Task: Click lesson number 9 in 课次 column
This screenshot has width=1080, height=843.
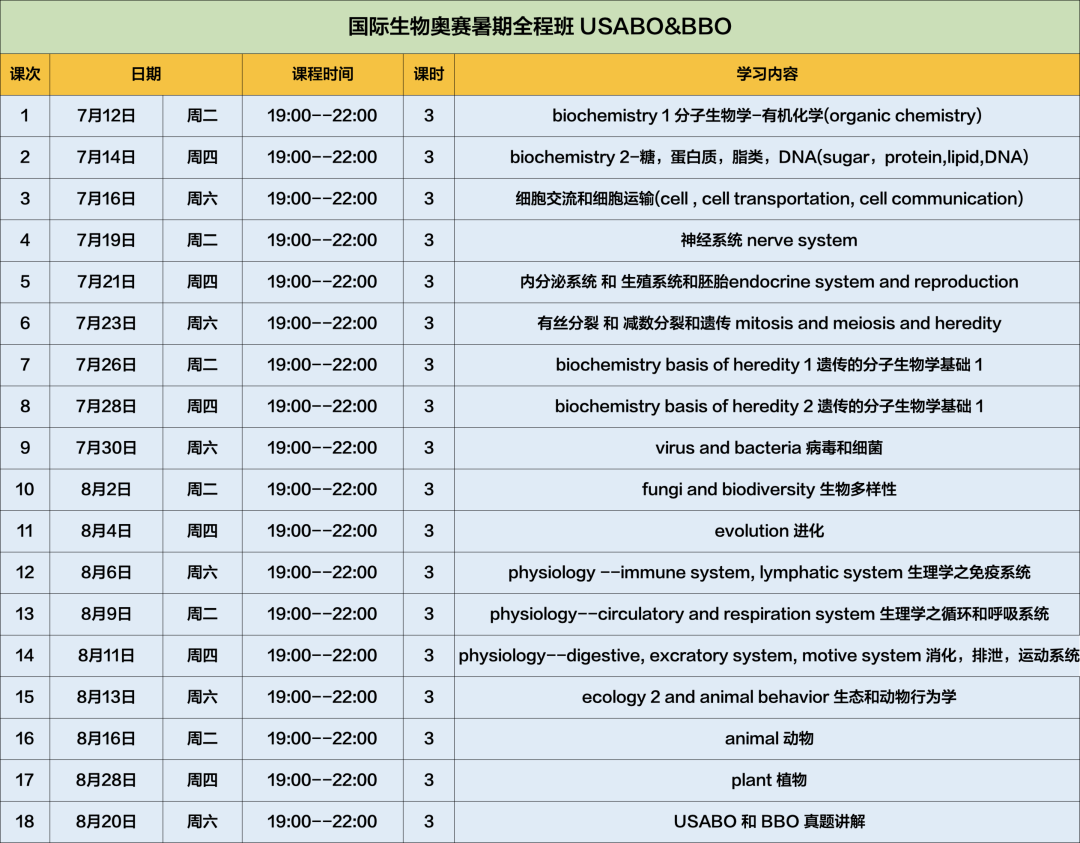Action: pos(25,448)
